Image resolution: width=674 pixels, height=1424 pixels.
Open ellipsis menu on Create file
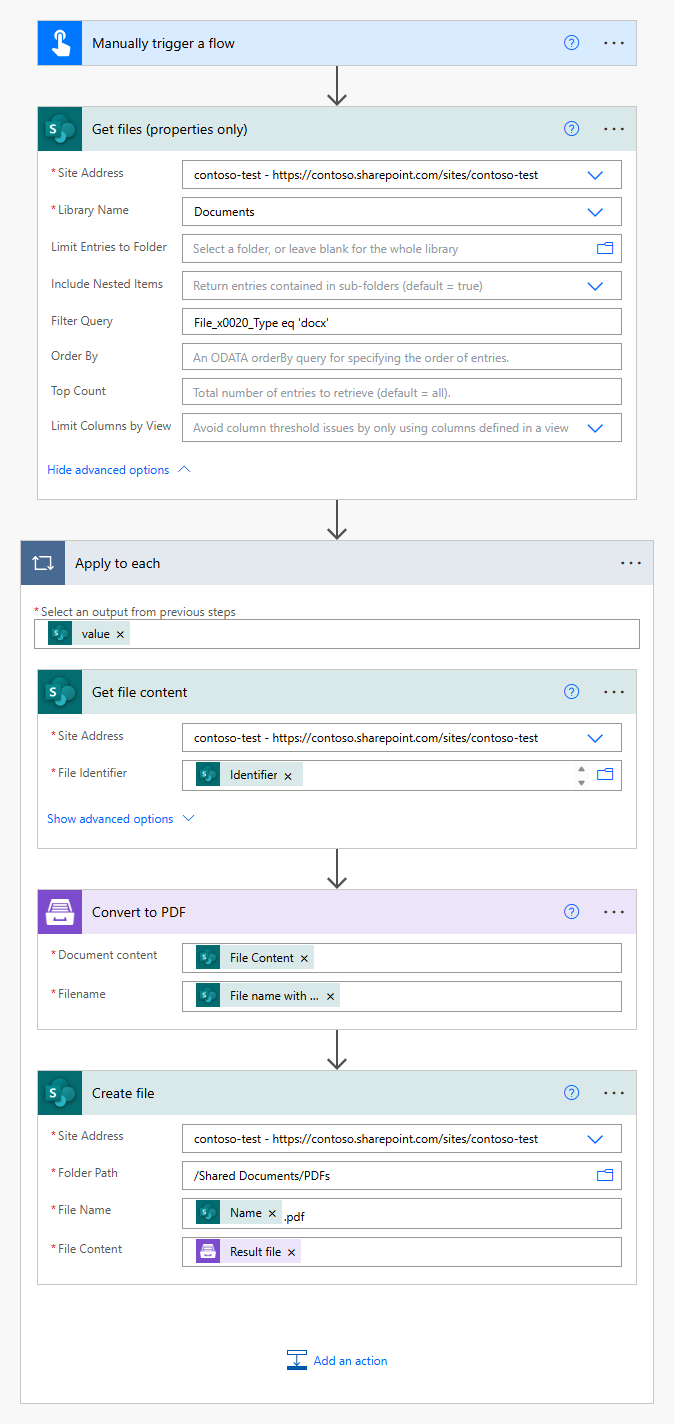(x=614, y=1093)
